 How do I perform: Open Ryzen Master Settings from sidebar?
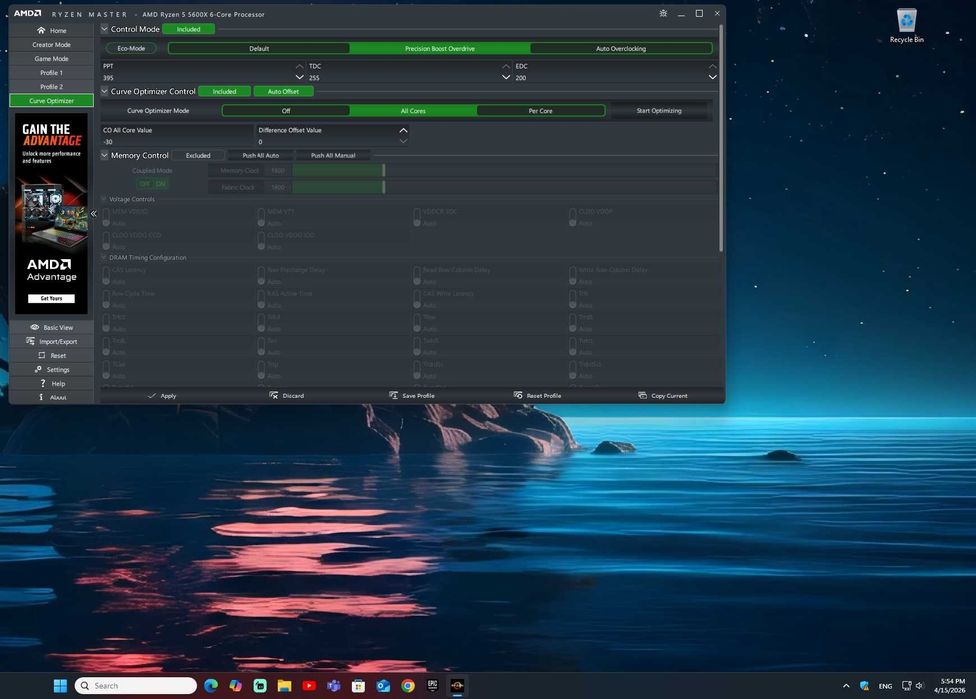pyautogui.click(x=52, y=370)
